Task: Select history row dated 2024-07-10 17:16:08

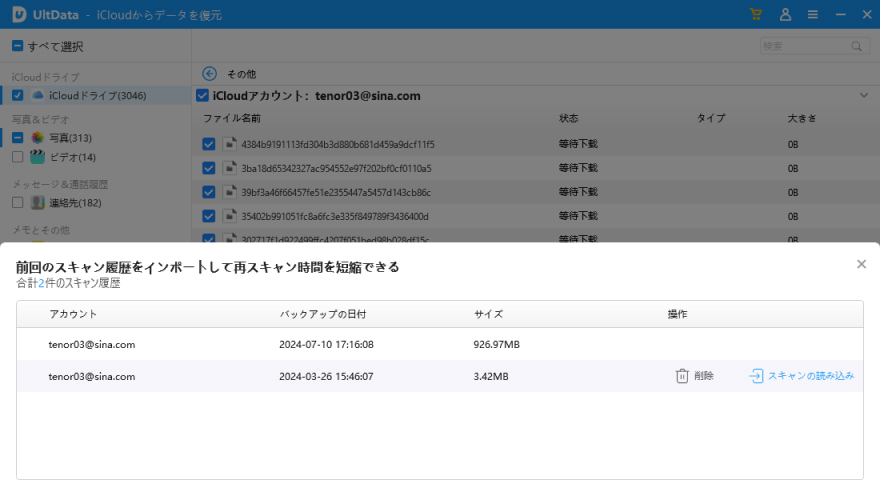Action: 439,345
